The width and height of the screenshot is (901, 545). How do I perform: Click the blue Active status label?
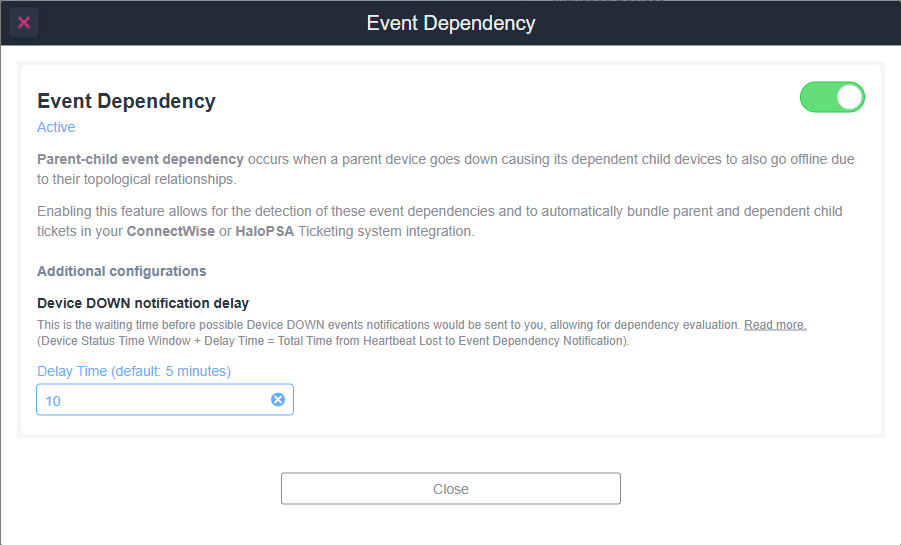[56, 127]
